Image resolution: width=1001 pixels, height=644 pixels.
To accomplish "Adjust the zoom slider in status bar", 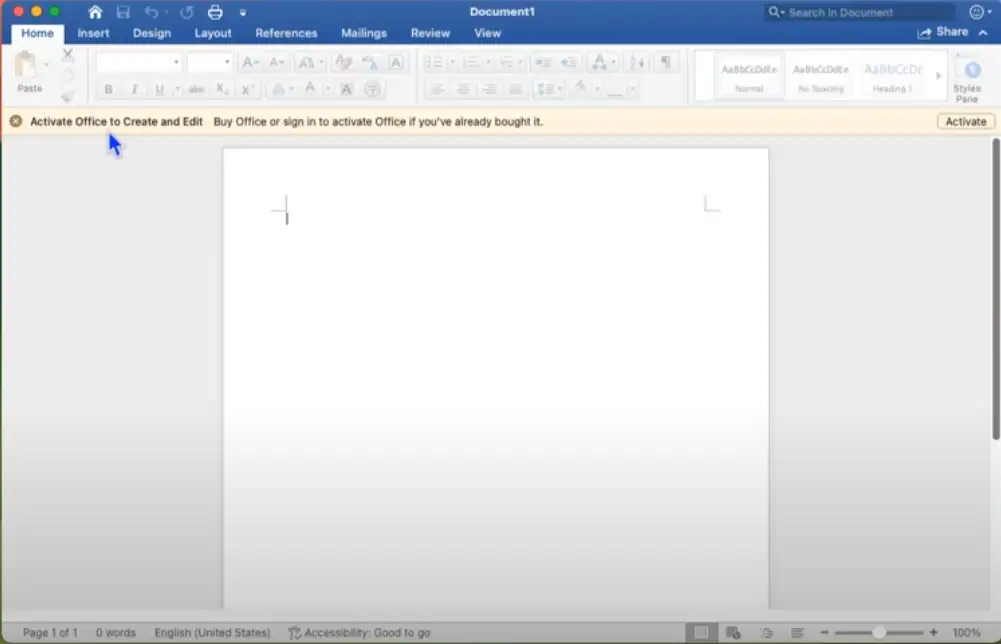I will pos(878,632).
